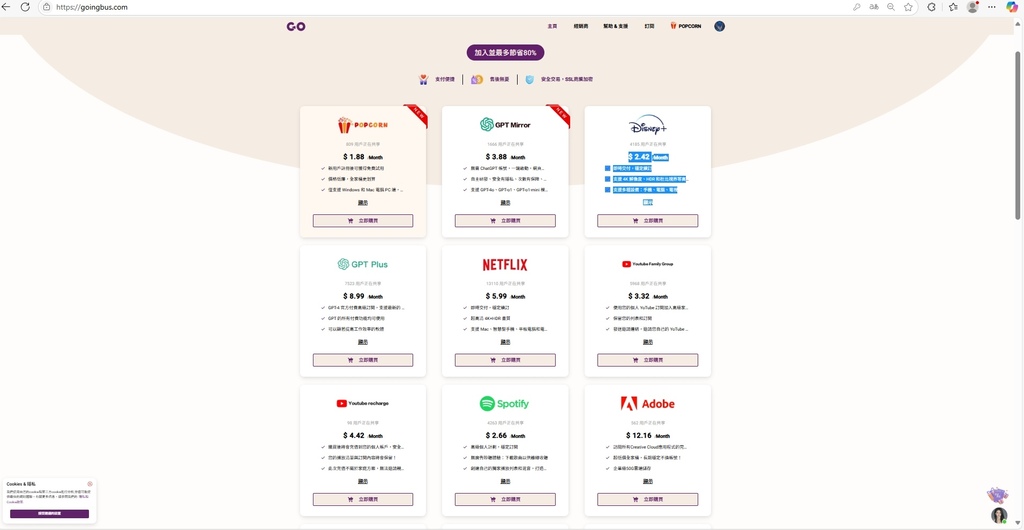Click buy-now button on GPT Plus card

(x=362, y=360)
